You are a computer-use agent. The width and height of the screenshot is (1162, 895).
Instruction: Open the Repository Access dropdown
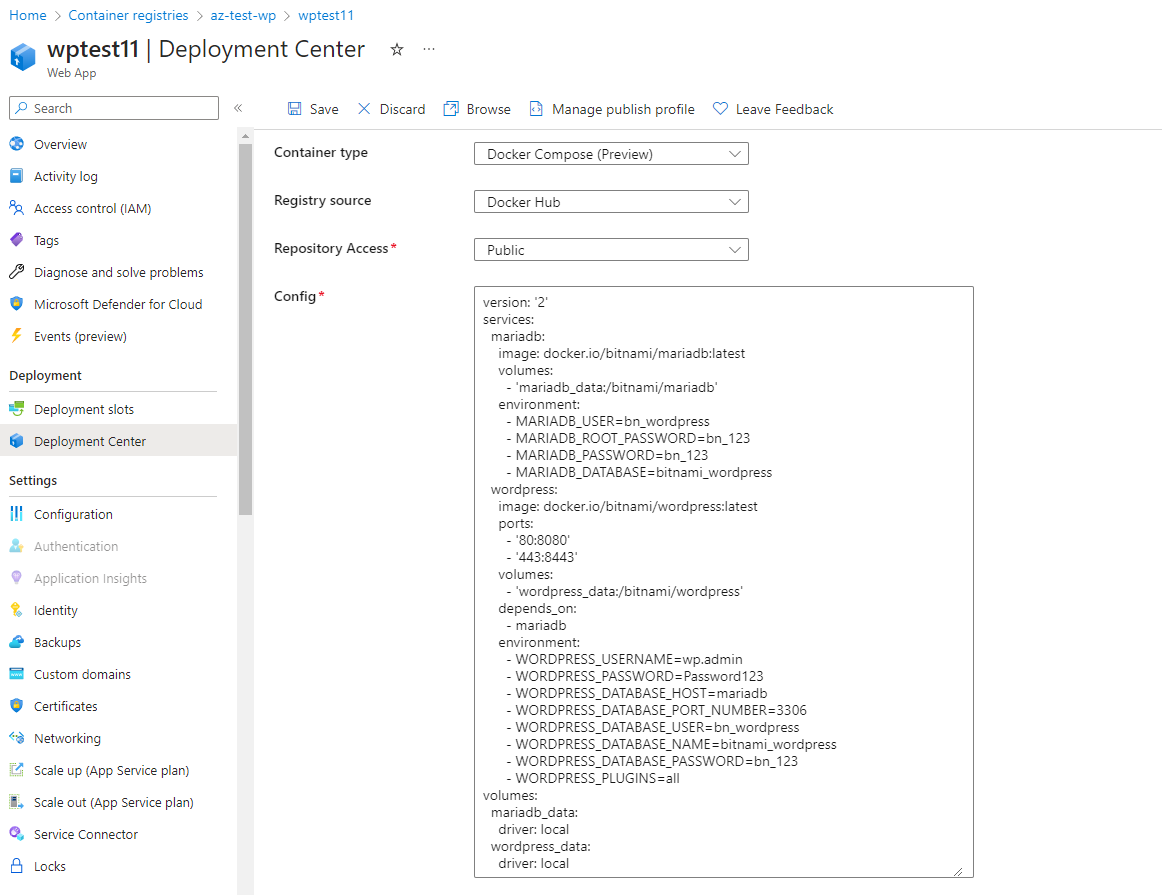611,250
